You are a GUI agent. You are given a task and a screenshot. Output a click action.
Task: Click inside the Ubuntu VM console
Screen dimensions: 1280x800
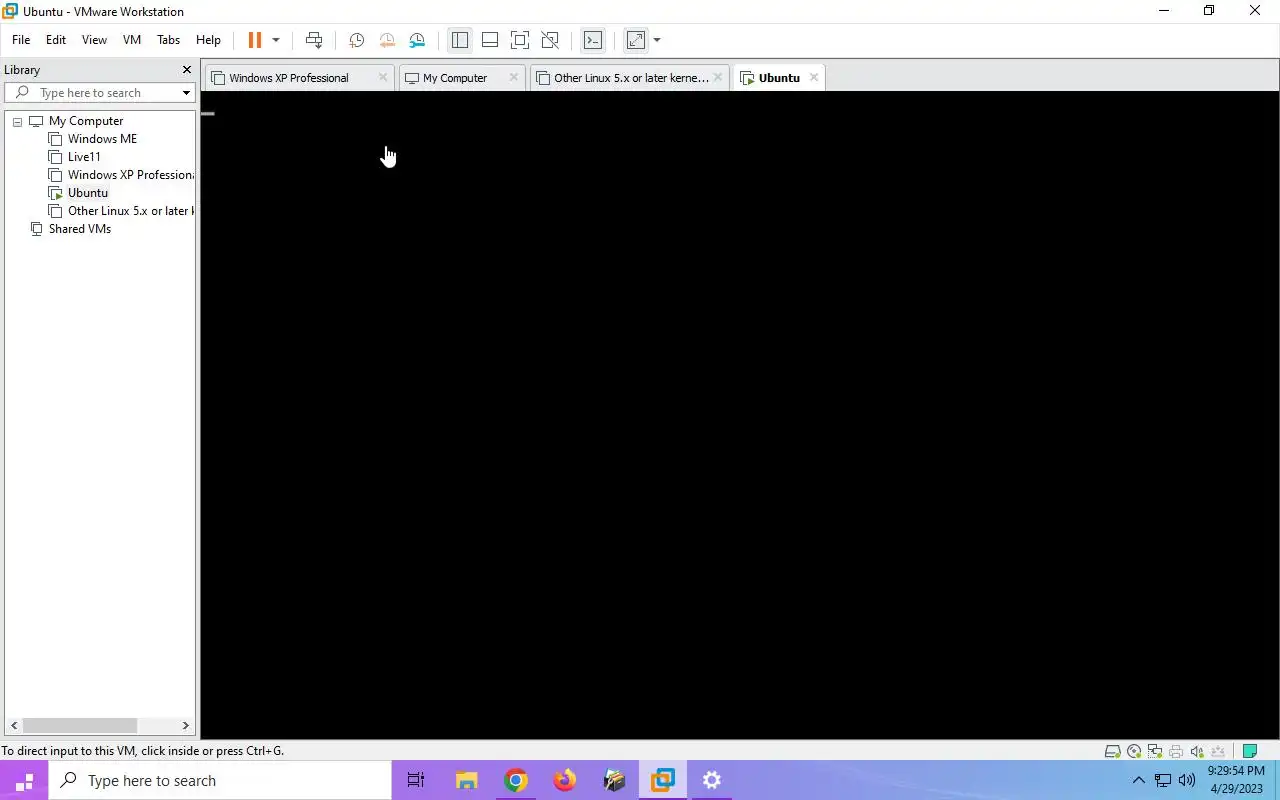click(740, 415)
